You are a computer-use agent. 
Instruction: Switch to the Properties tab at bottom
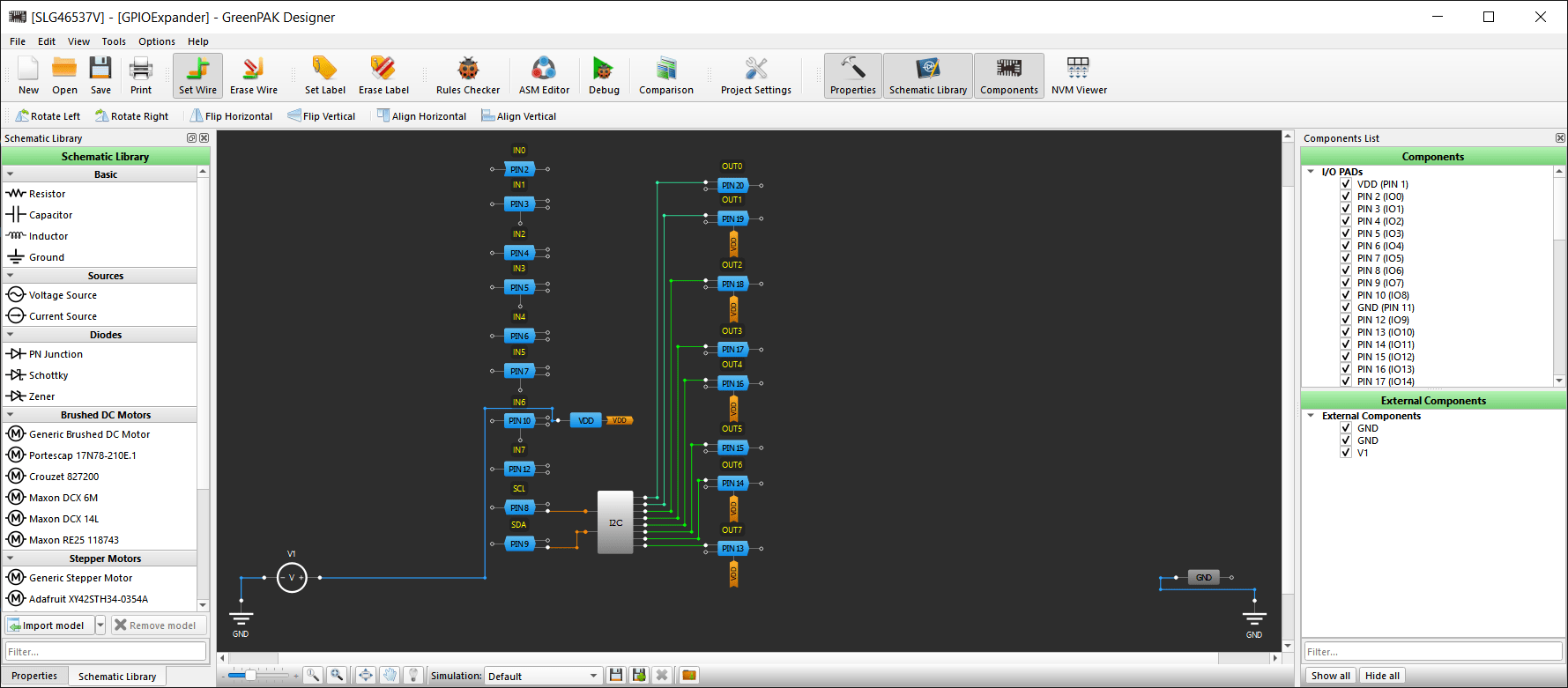[x=34, y=676]
